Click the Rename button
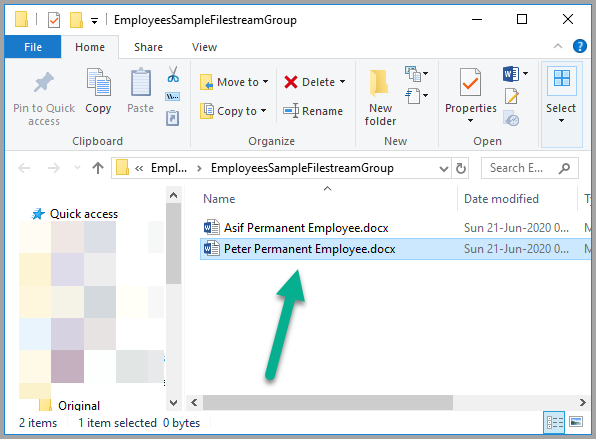 pyautogui.click(x=313, y=111)
